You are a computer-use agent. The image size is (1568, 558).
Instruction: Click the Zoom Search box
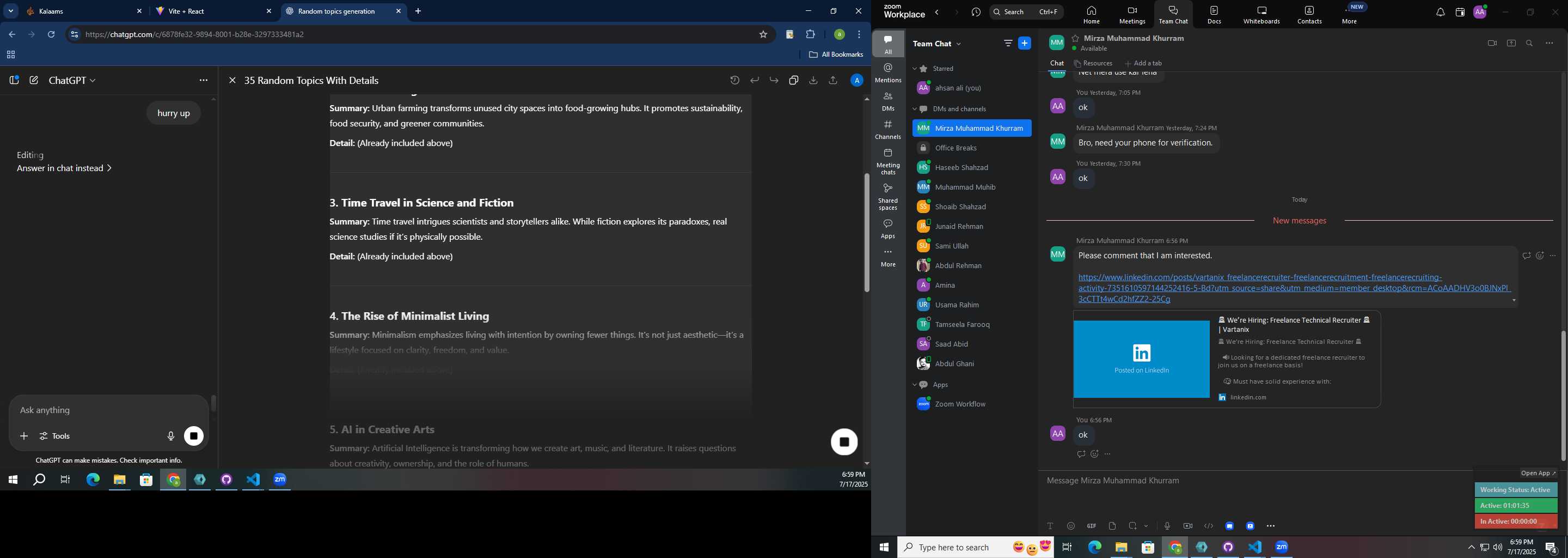[x=1026, y=12]
